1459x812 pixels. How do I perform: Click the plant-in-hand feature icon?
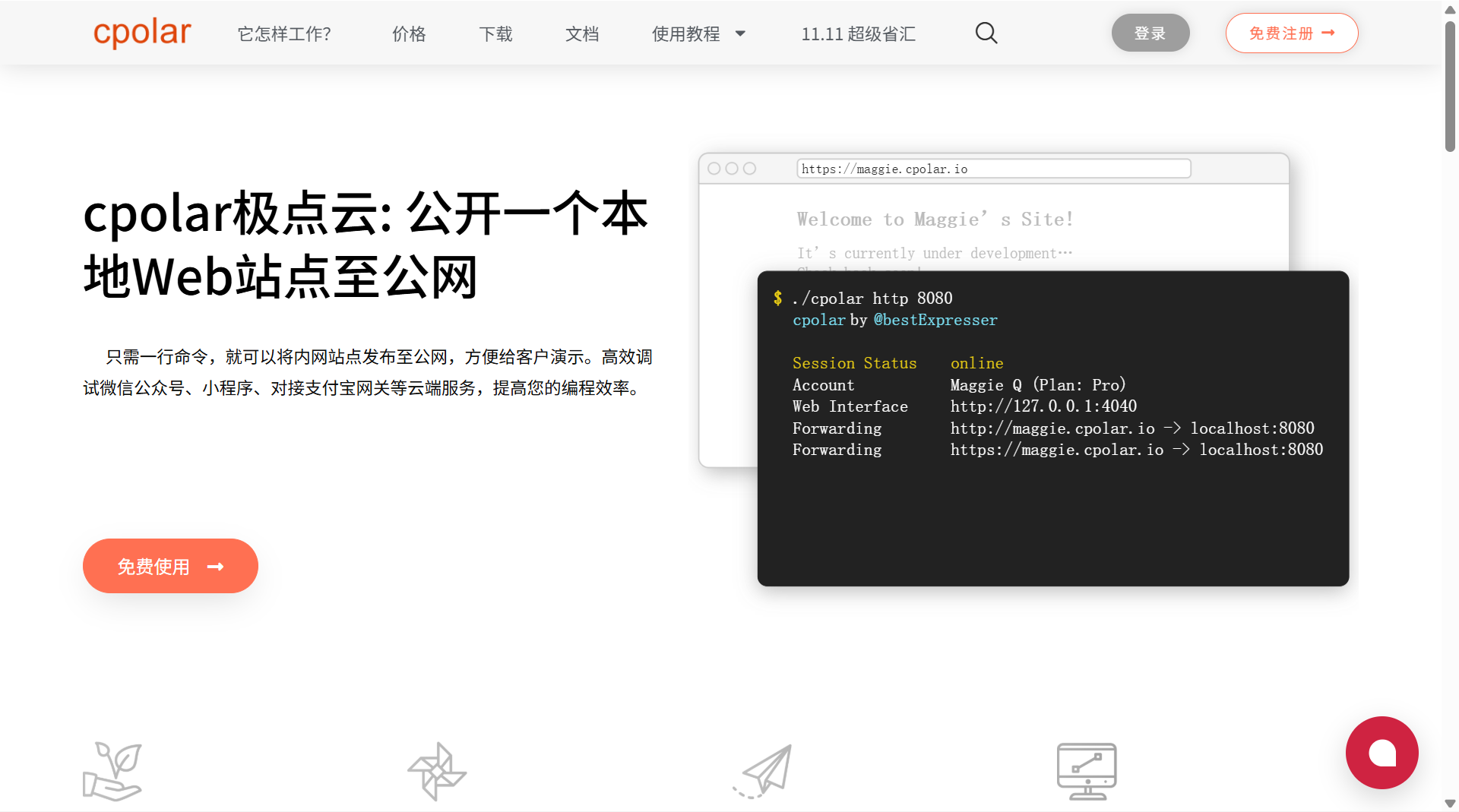(x=112, y=772)
